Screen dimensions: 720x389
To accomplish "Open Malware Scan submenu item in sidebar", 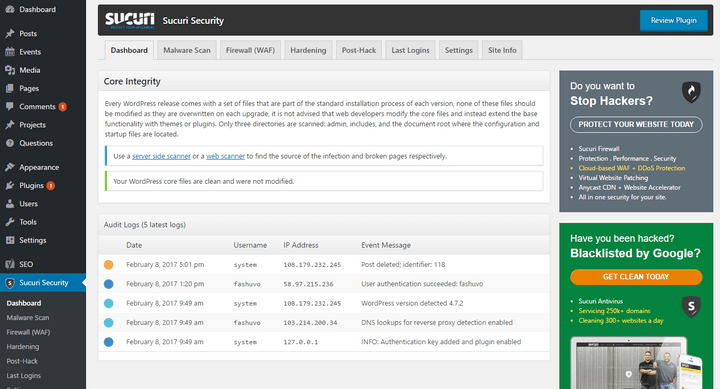I will click(28, 317).
